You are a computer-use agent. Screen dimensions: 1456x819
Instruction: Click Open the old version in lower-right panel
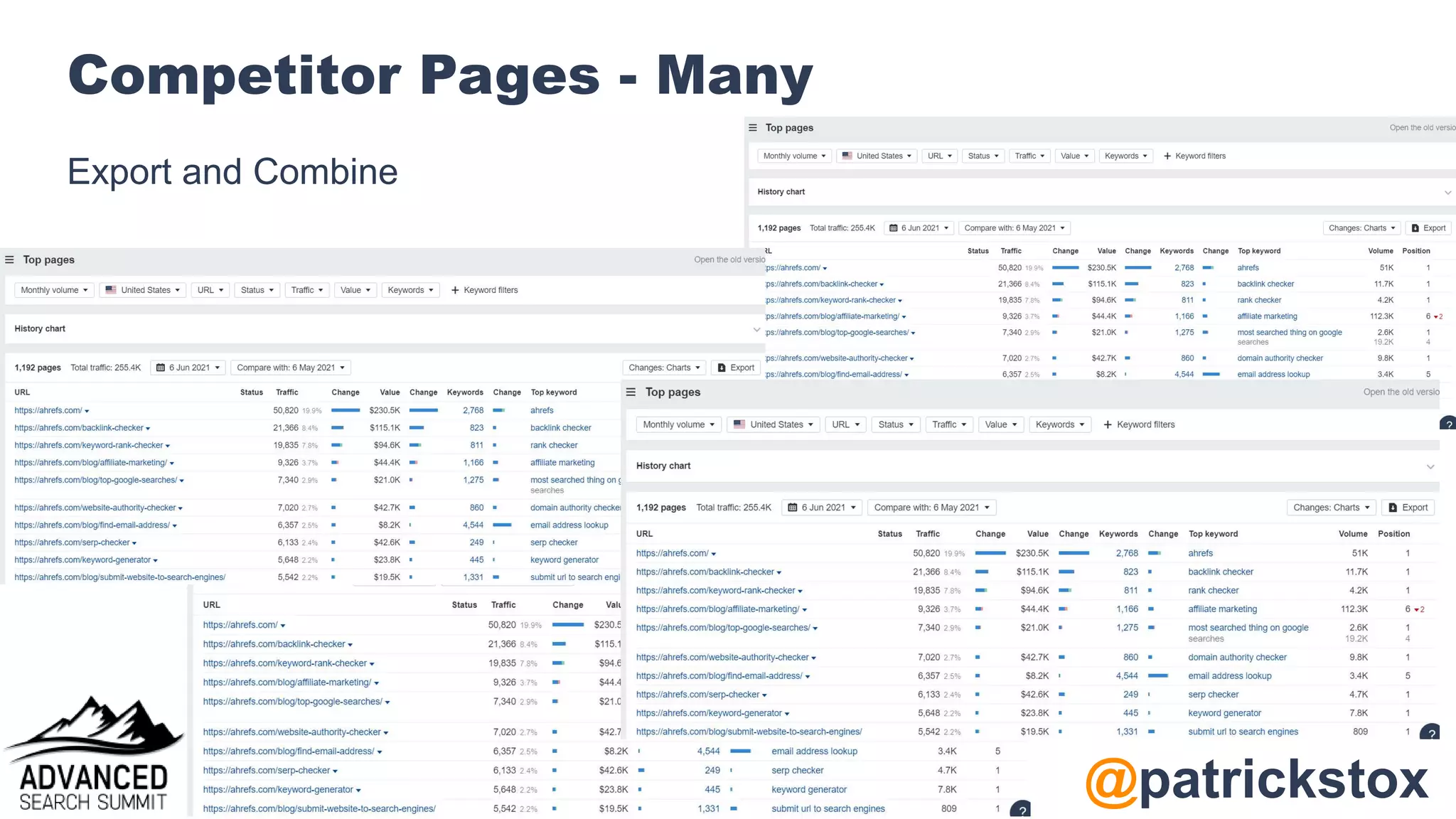(x=1401, y=392)
